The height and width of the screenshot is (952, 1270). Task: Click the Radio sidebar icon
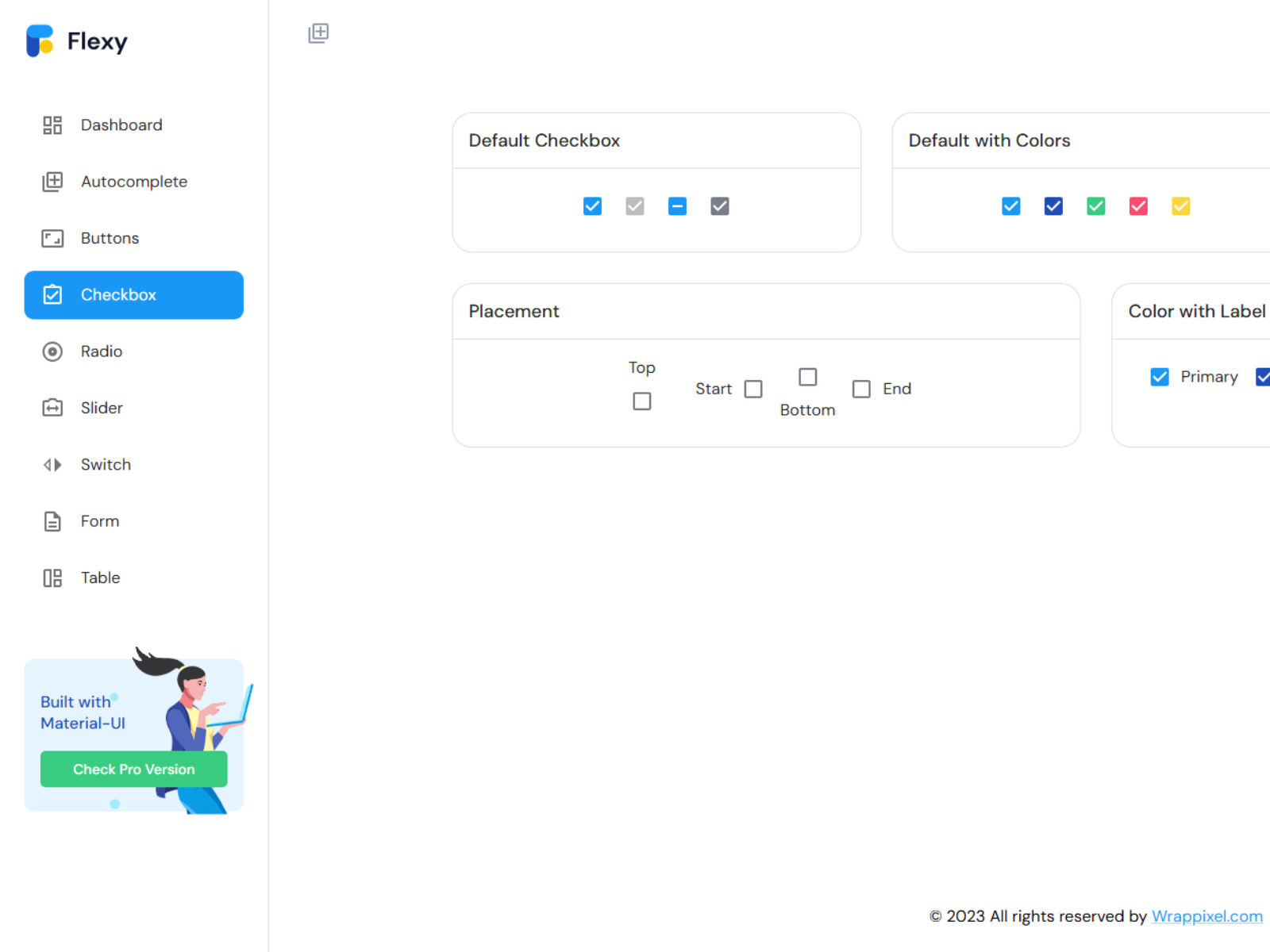pyautogui.click(x=52, y=351)
